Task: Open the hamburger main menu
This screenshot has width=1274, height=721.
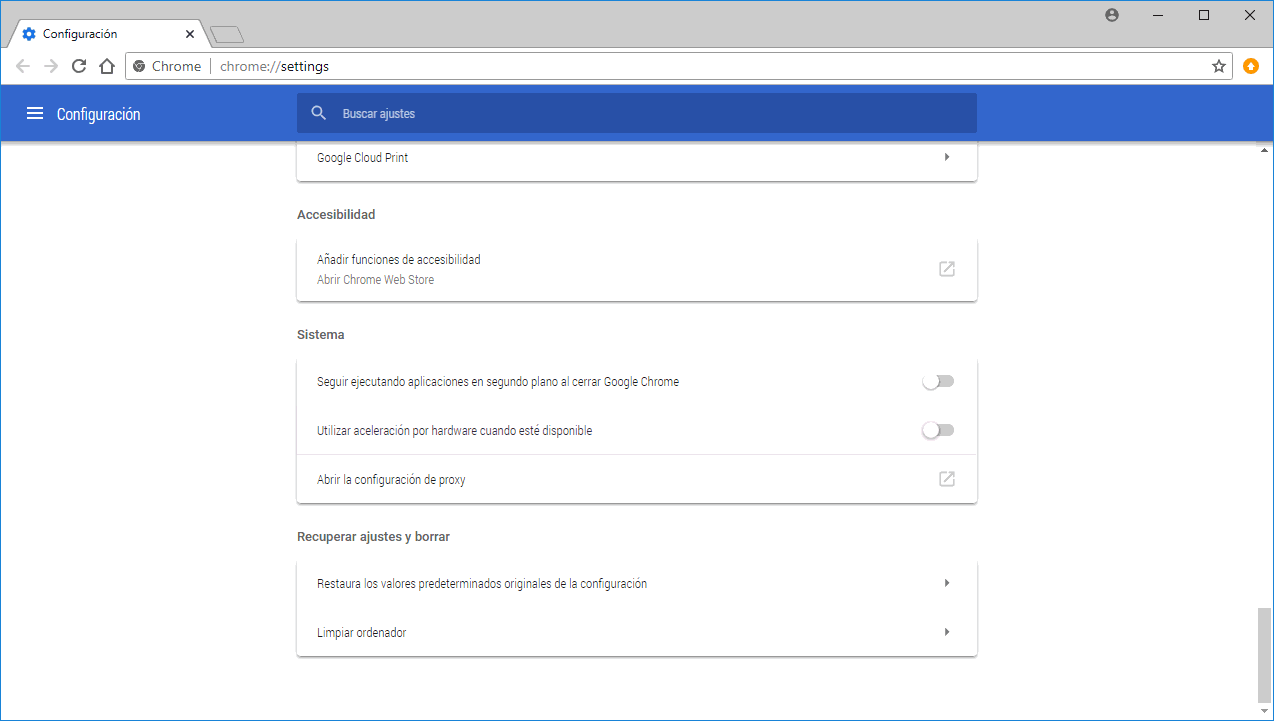Action: [35, 114]
